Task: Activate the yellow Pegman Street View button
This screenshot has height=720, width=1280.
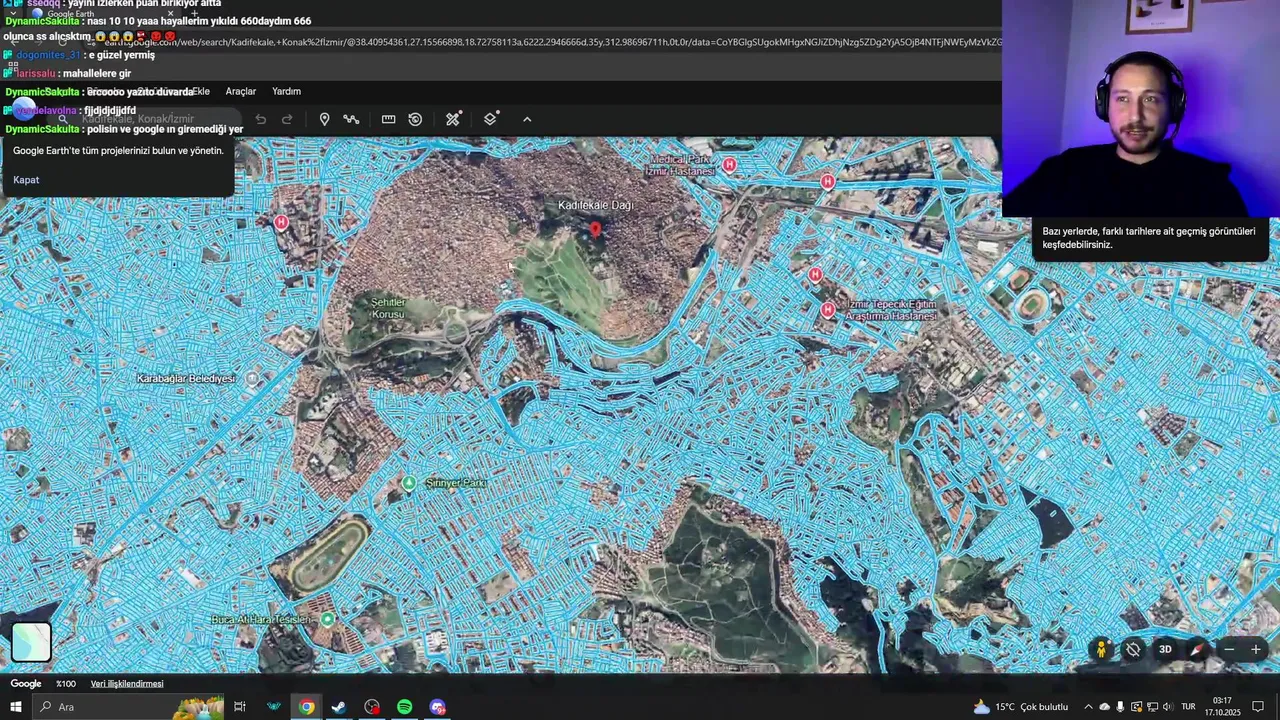Action: click(1101, 649)
